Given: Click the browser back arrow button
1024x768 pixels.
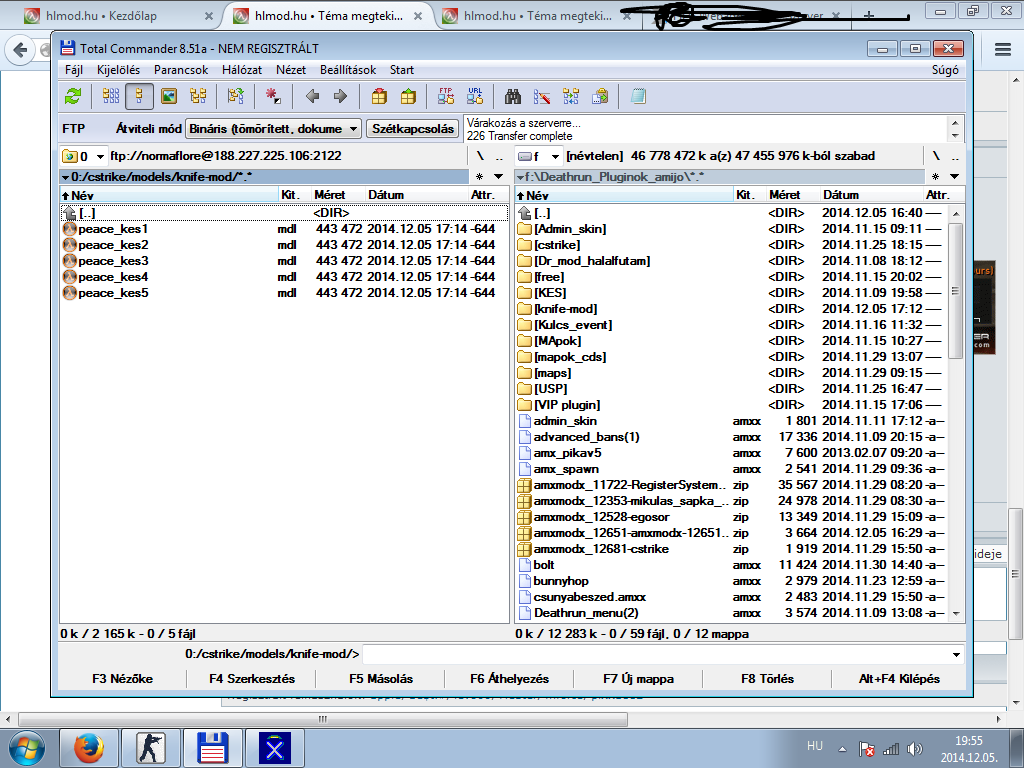Looking at the screenshot, I should click(x=20, y=50).
